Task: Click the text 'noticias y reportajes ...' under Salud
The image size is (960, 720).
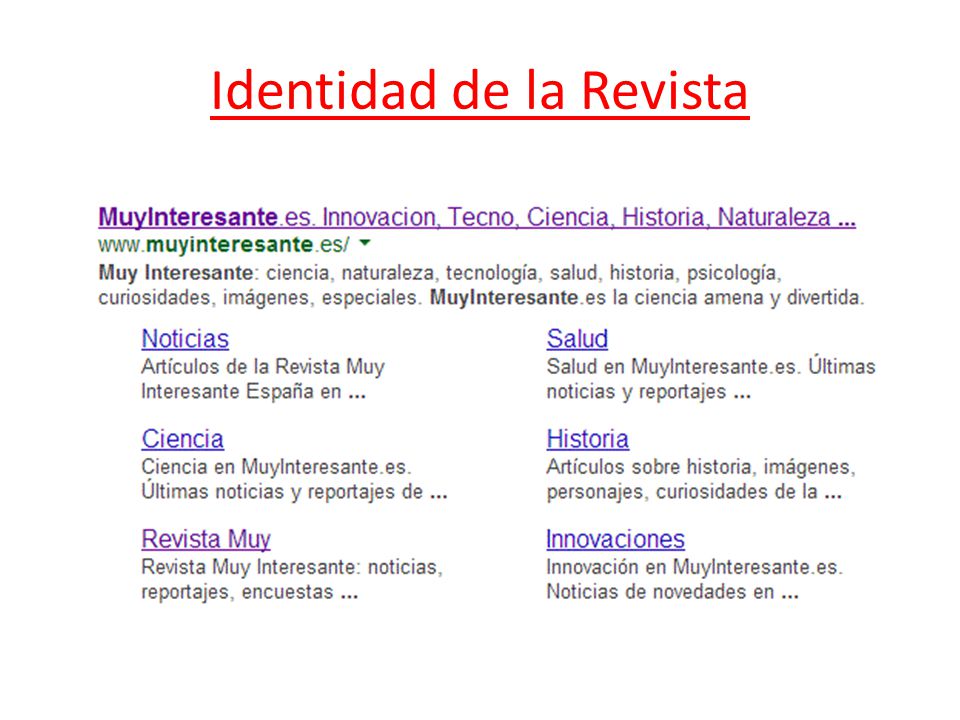Action: [x=649, y=392]
